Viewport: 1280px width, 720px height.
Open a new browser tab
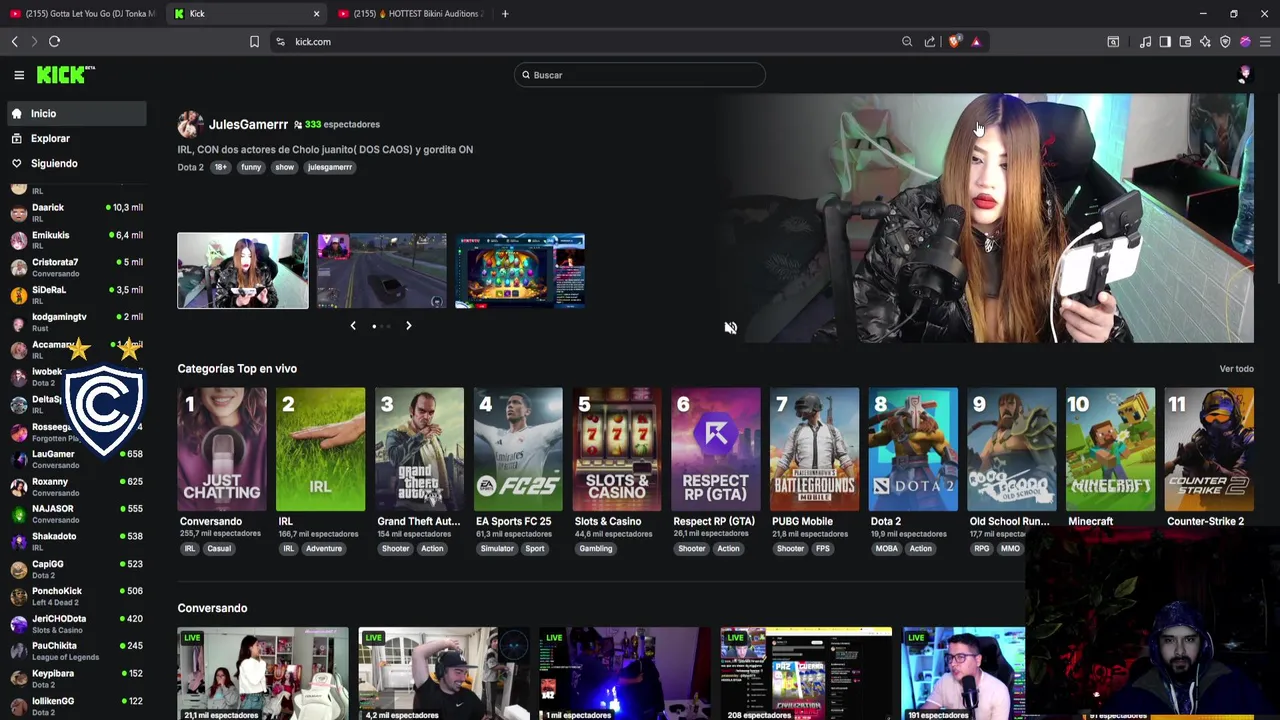505,14
